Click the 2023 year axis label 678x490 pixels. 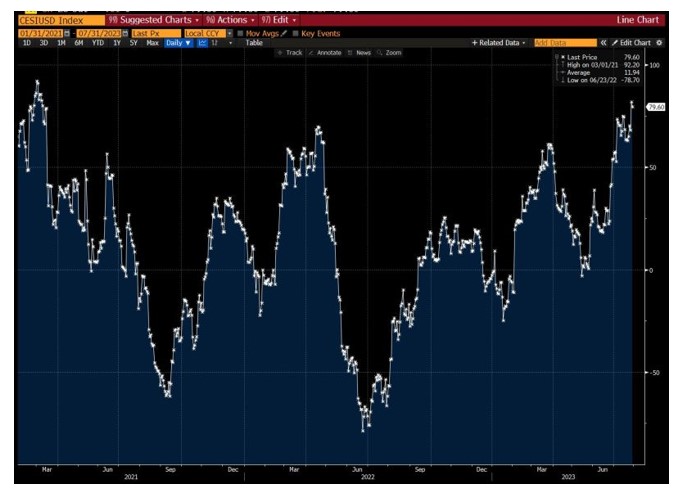(568, 477)
